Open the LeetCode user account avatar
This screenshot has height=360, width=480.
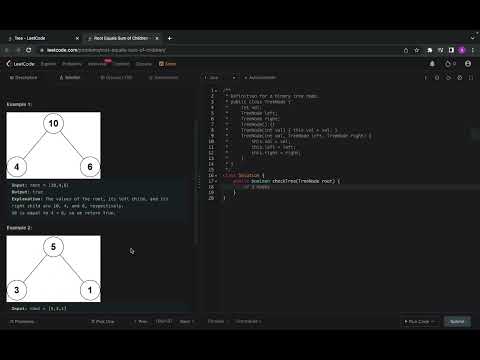coord(468,63)
